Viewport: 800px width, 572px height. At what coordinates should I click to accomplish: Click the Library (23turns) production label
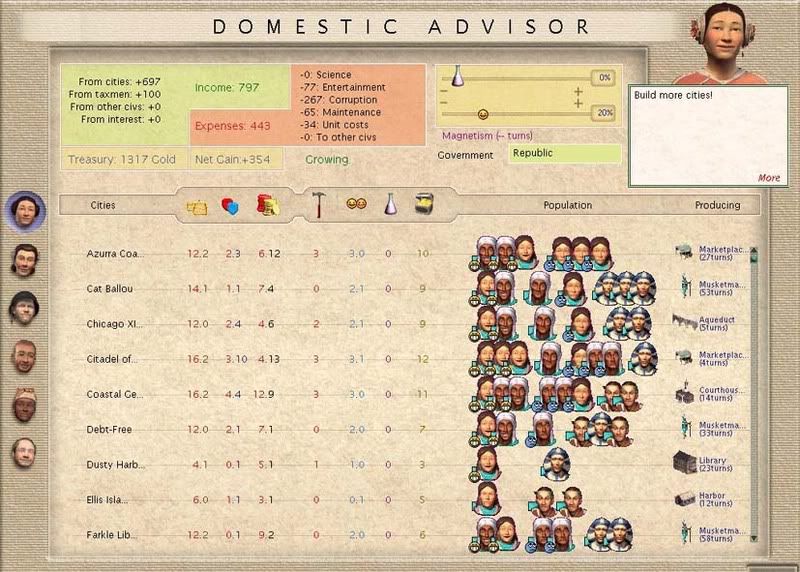(x=715, y=464)
